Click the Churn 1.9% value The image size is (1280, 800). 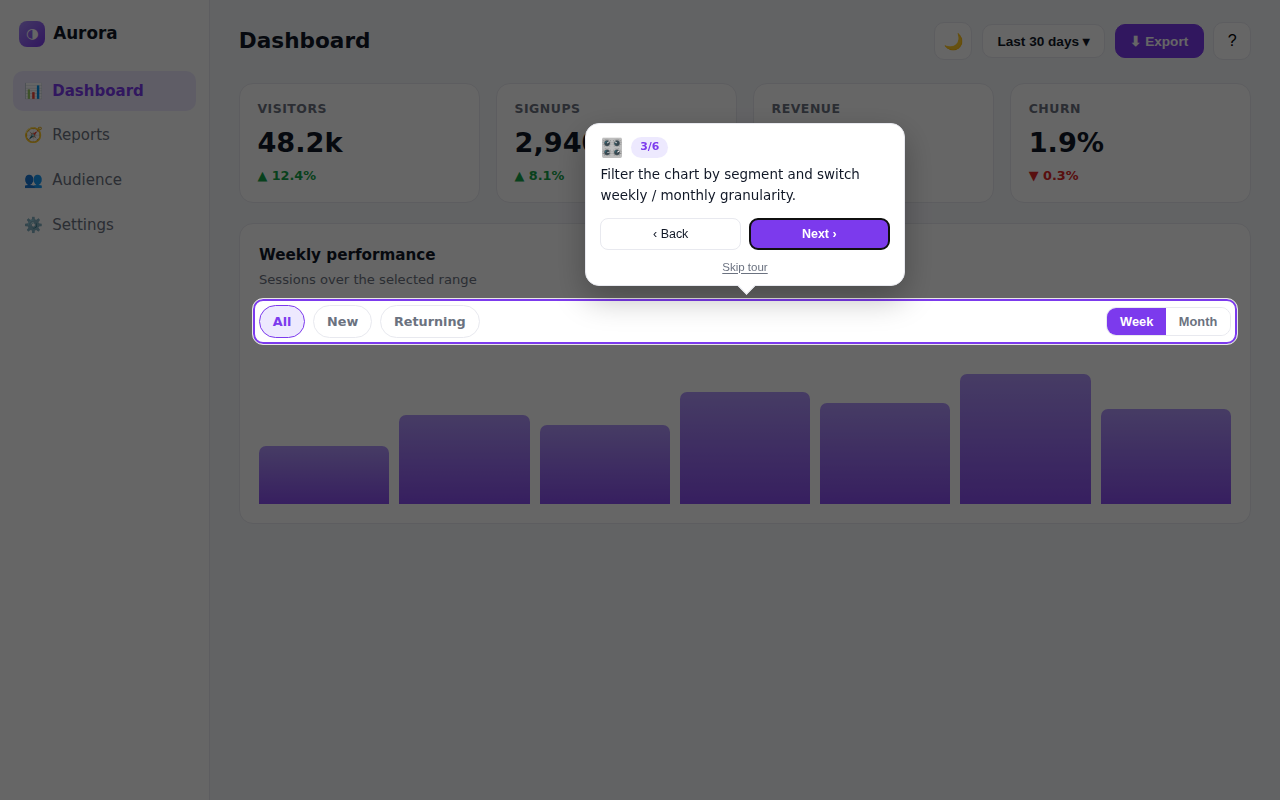(x=1066, y=143)
